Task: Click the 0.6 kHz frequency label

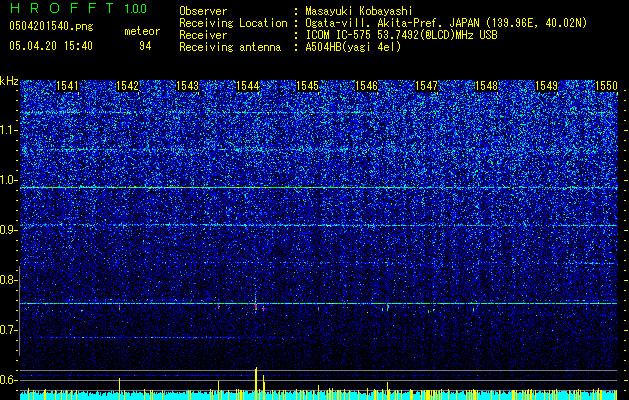Action: pos(8,380)
